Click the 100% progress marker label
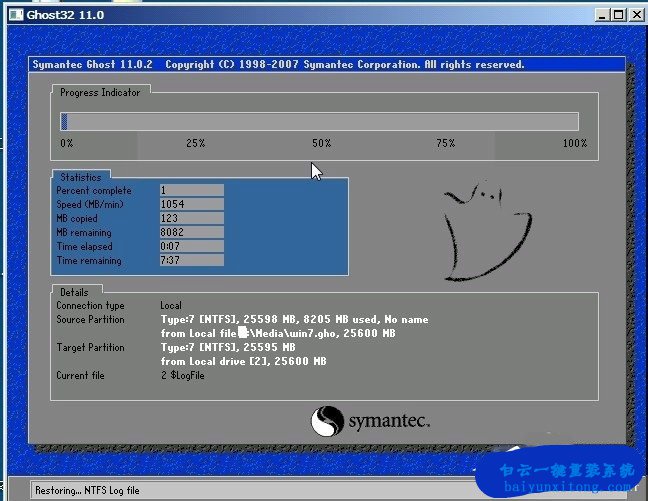 (x=574, y=144)
